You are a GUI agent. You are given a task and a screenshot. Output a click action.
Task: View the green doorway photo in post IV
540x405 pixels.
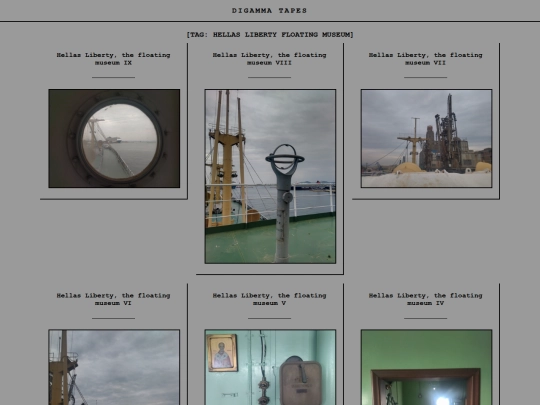click(x=426, y=367)
